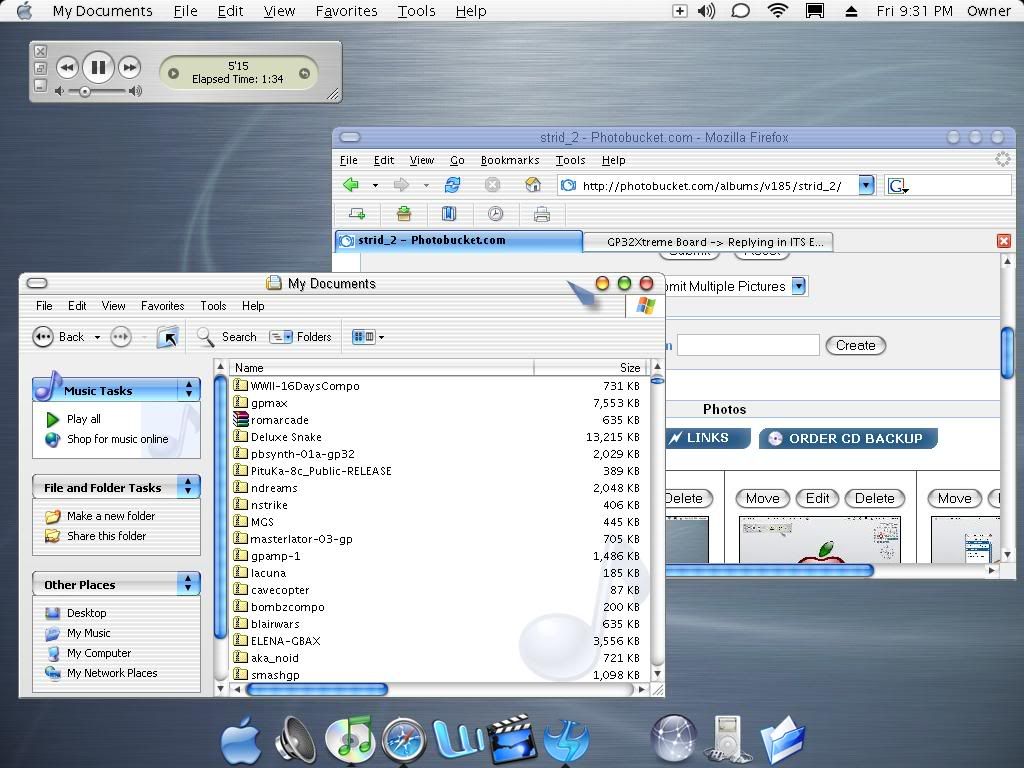Image resolution: width=1024 pixels, height=768 pixels.
Task: Open Back history dropdown in My Documents
Action: pyautogui.click(x=97, y=337)
